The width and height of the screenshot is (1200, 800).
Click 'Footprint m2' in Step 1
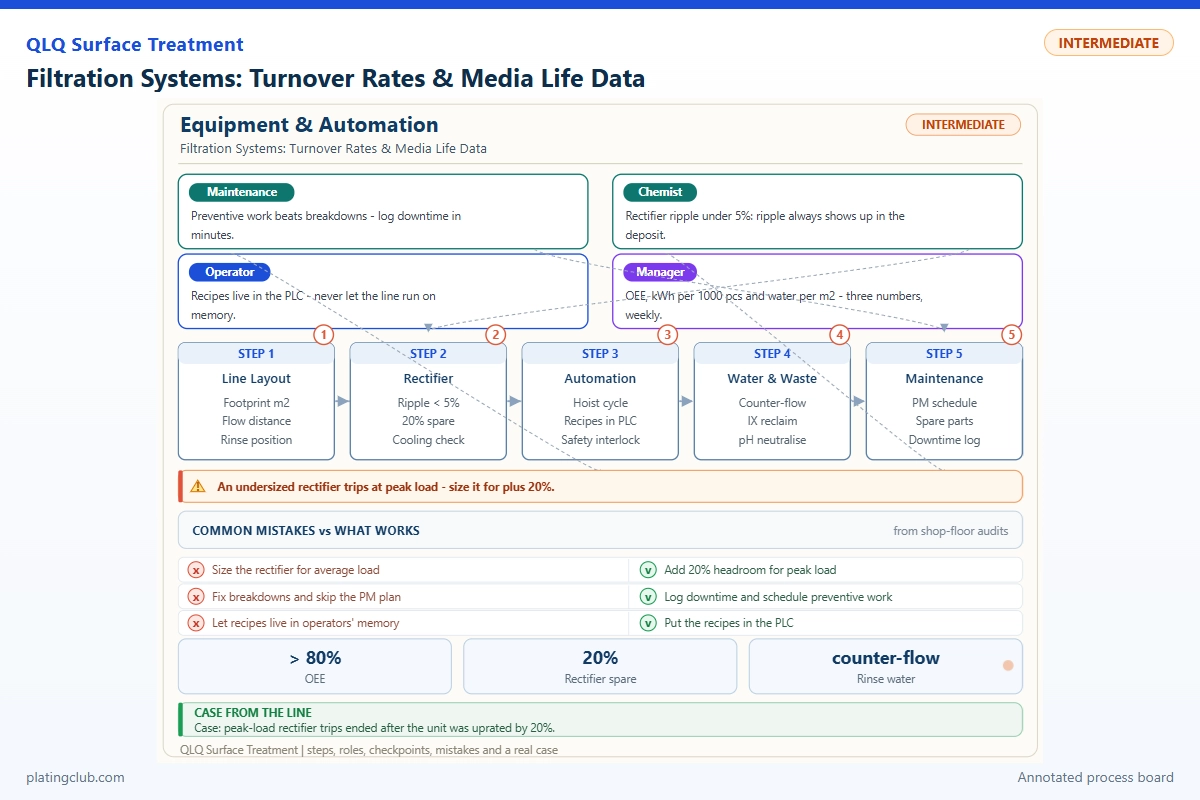(256, 403)
